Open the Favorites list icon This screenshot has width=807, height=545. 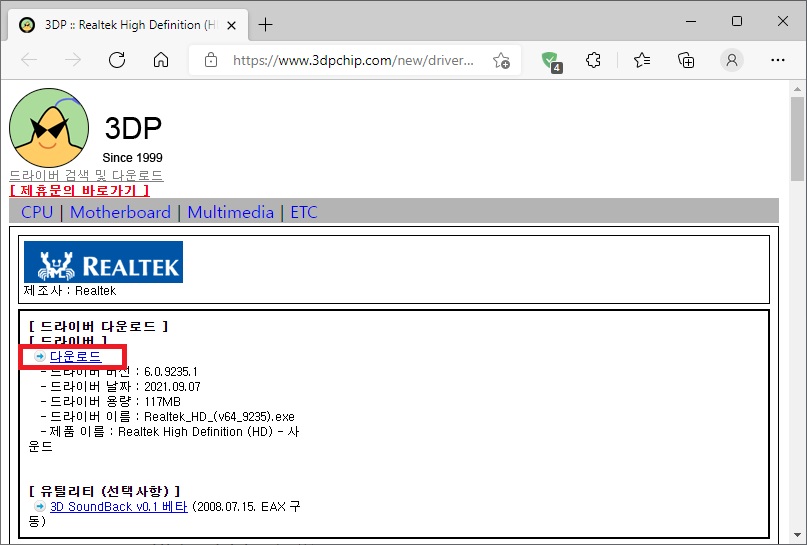point(642,60)
